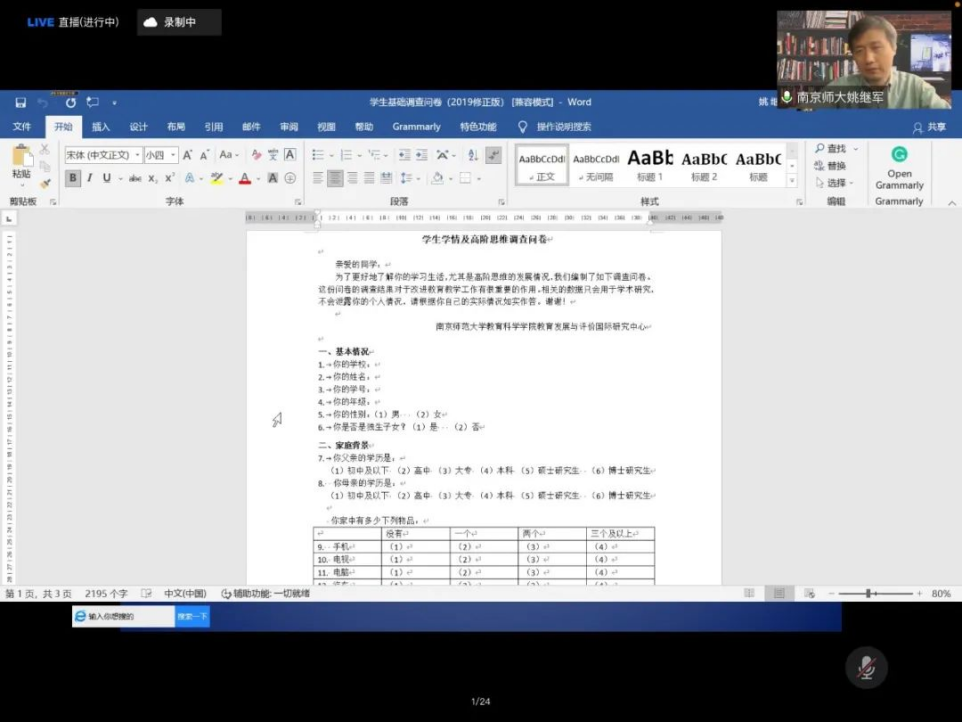This screenshot has height=722, width=963.
Task: Toggle Italic formatting
Action: (90, 178)
